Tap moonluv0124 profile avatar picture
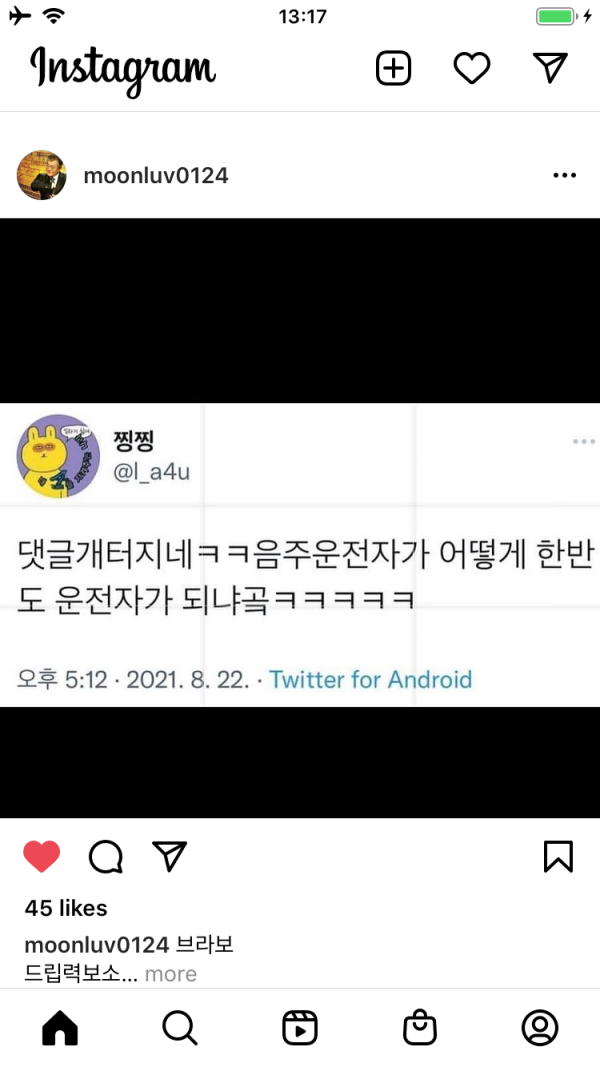Viewport: 600px width, 1067px height. pyautogui.click(x=41, y=175)
